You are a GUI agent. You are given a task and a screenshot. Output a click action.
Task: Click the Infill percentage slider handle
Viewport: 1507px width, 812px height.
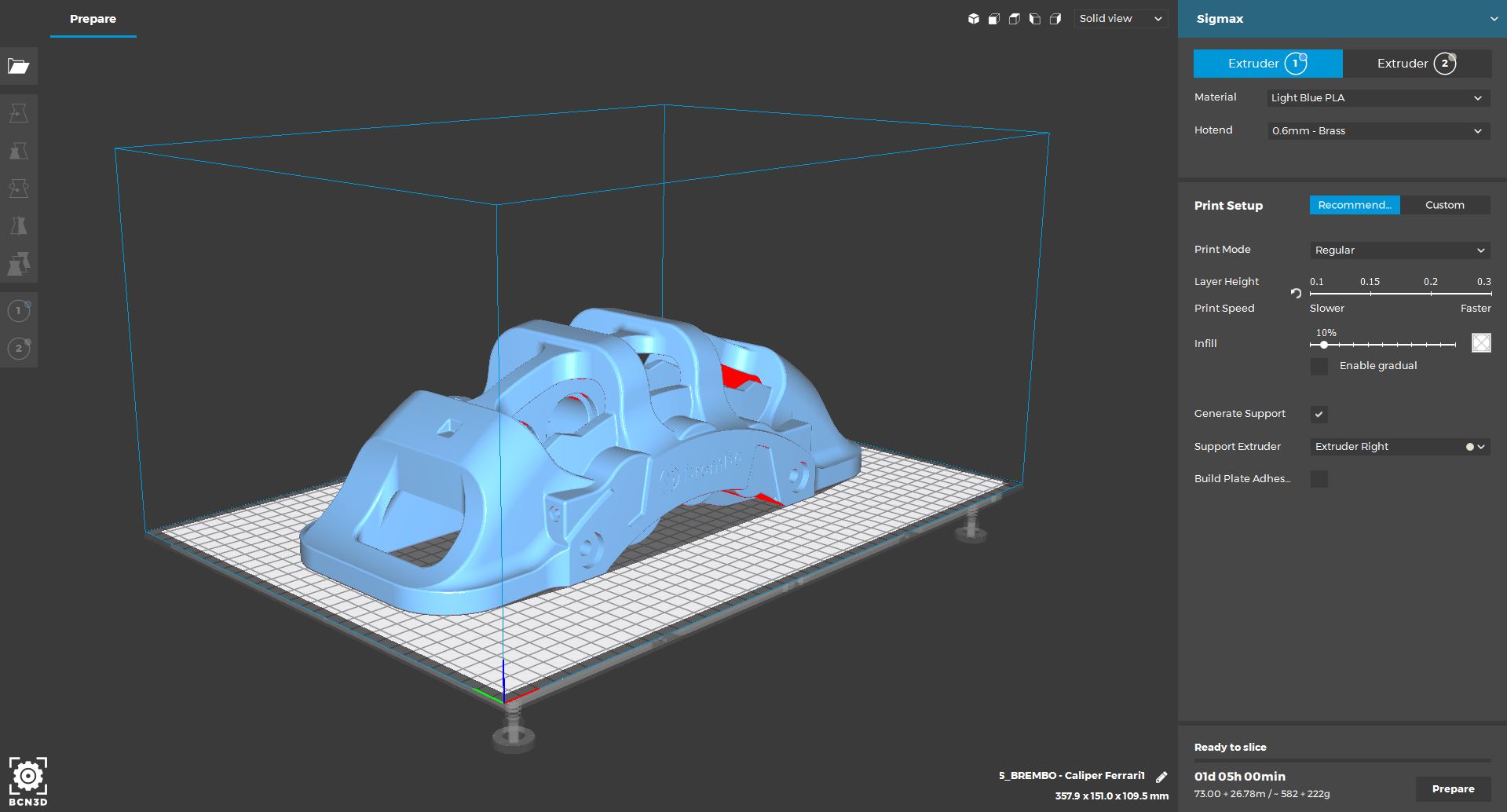pos(1324,345)
